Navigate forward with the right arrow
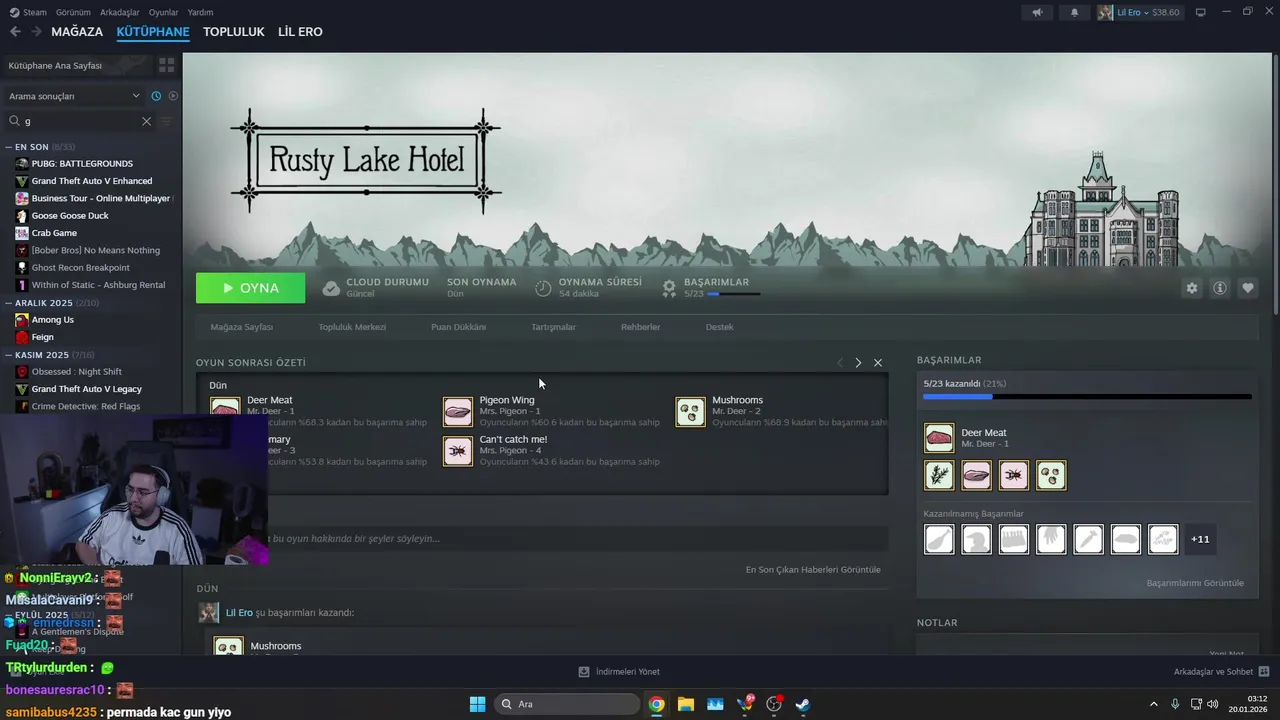Viewport: 1280px width, 720px height. pos(36,32)
